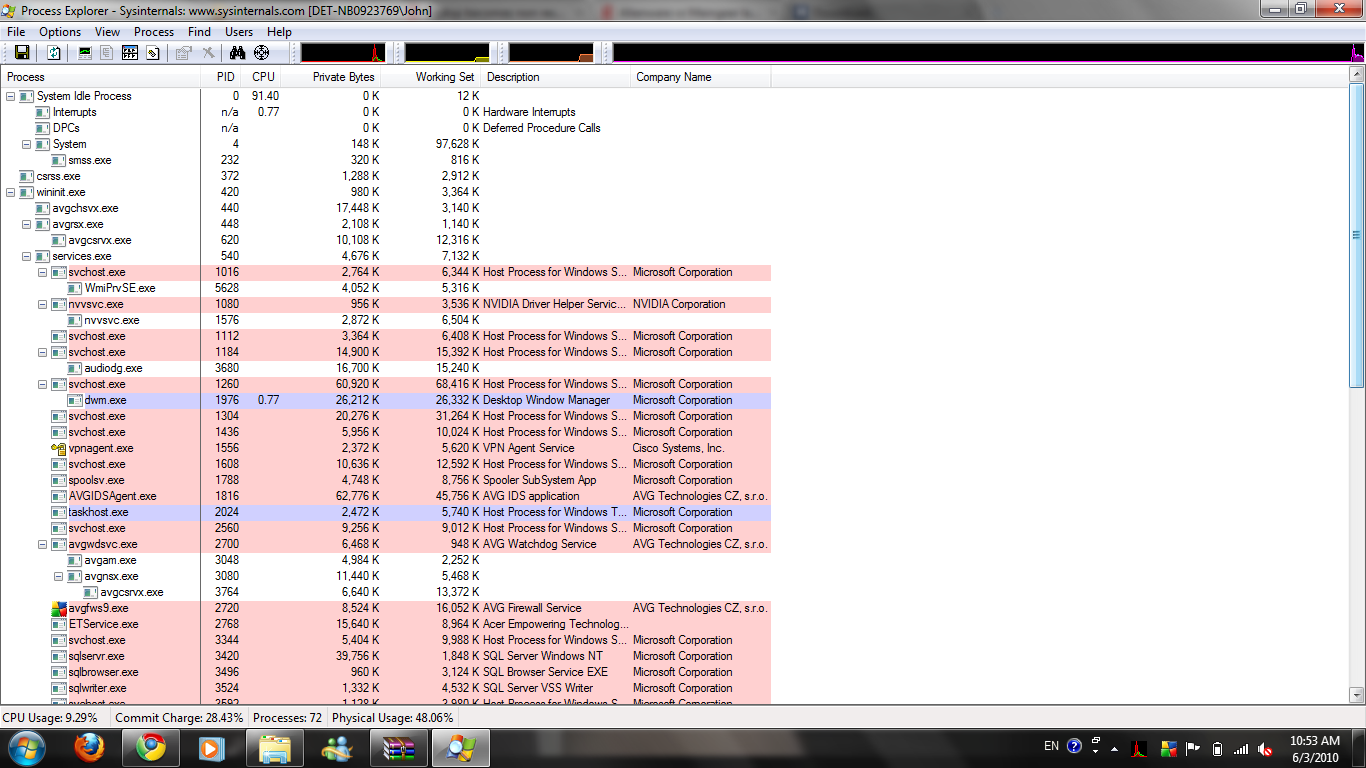Click the yellow commit history mini graph
This screenshot has width=1366, height=768.
(447, 53)
